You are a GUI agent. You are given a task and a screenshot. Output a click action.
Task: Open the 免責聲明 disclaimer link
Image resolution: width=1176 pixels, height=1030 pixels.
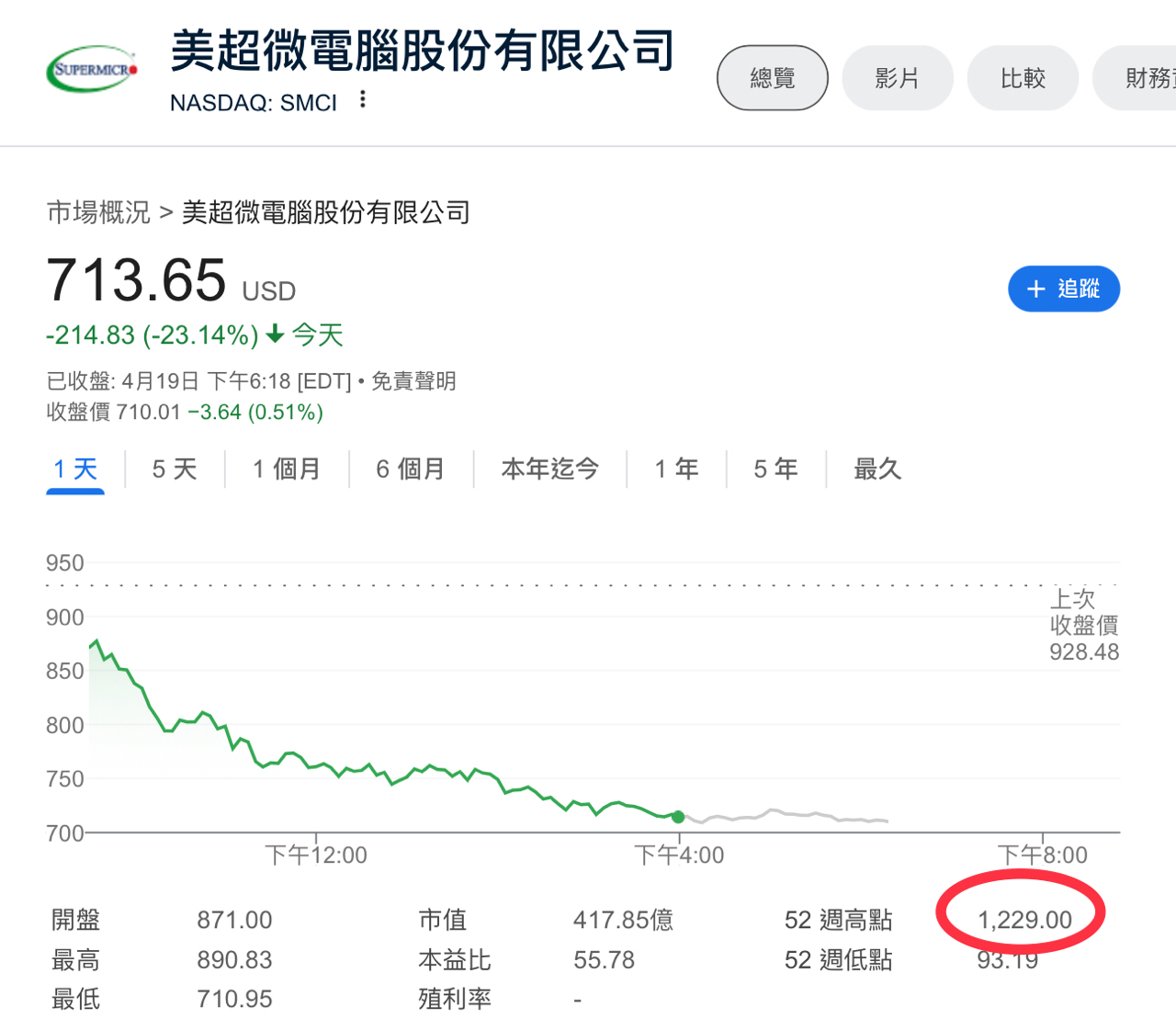coord(413,381)
